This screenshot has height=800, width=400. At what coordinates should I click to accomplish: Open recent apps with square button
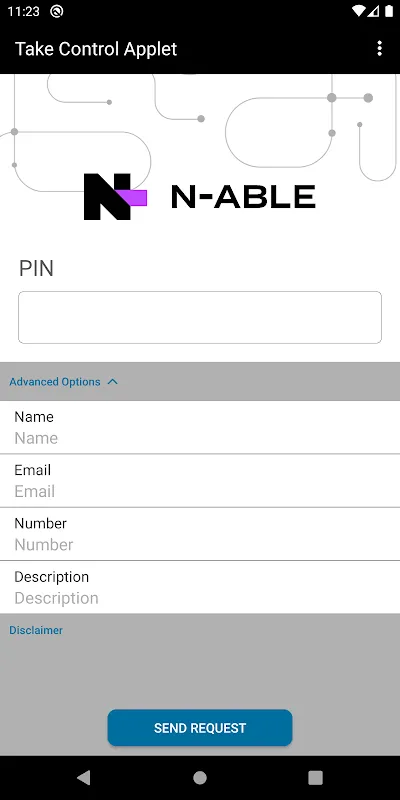click(315, 778)
